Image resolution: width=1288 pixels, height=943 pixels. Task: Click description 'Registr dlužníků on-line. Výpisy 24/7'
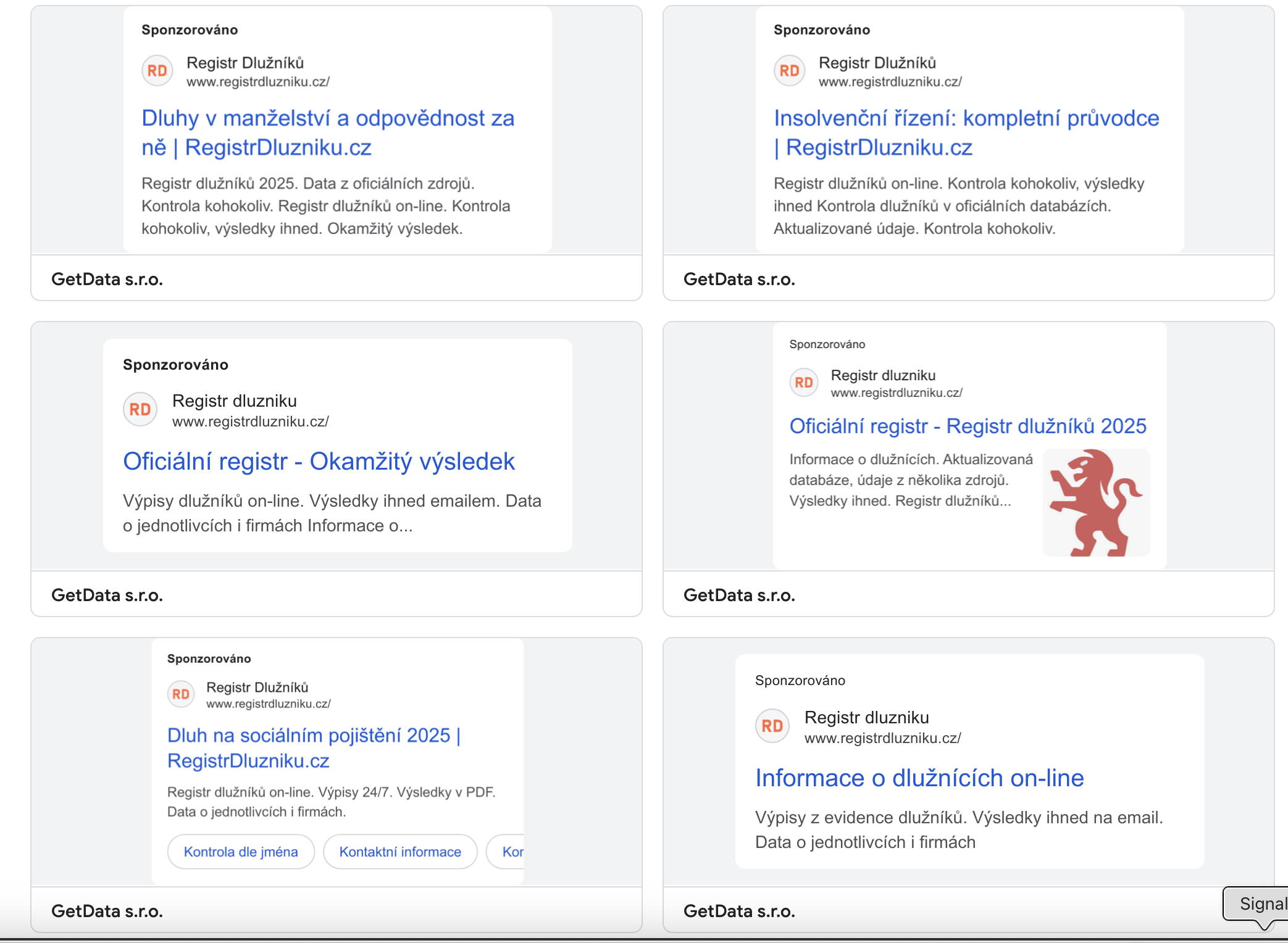coord(332,802)
